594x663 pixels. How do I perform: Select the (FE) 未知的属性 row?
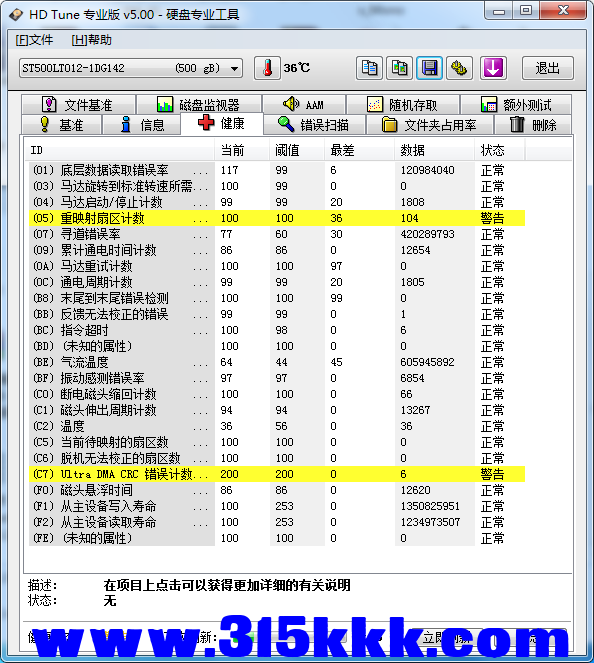[277, 538]
